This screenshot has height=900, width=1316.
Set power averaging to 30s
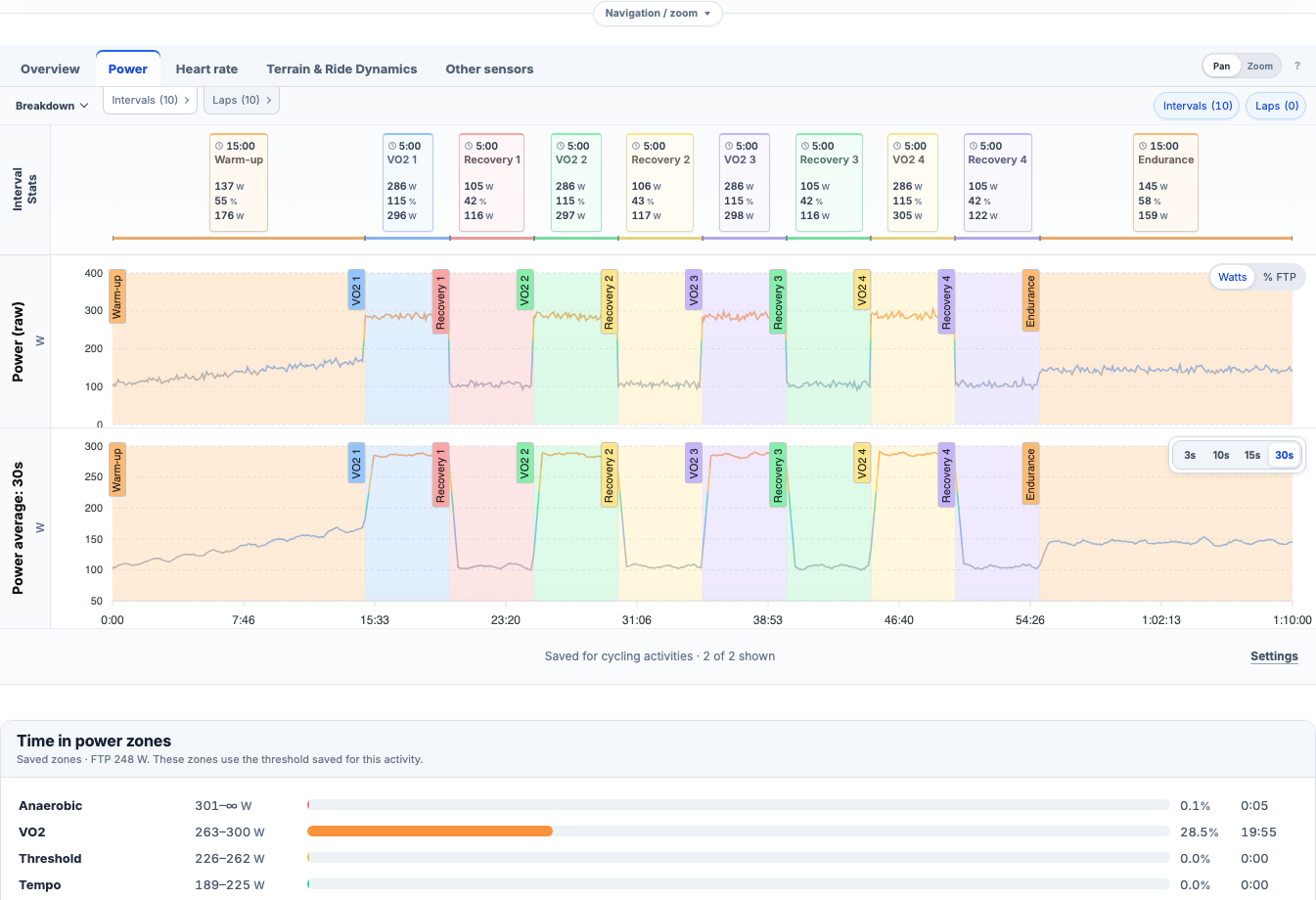pos(1284,455)
